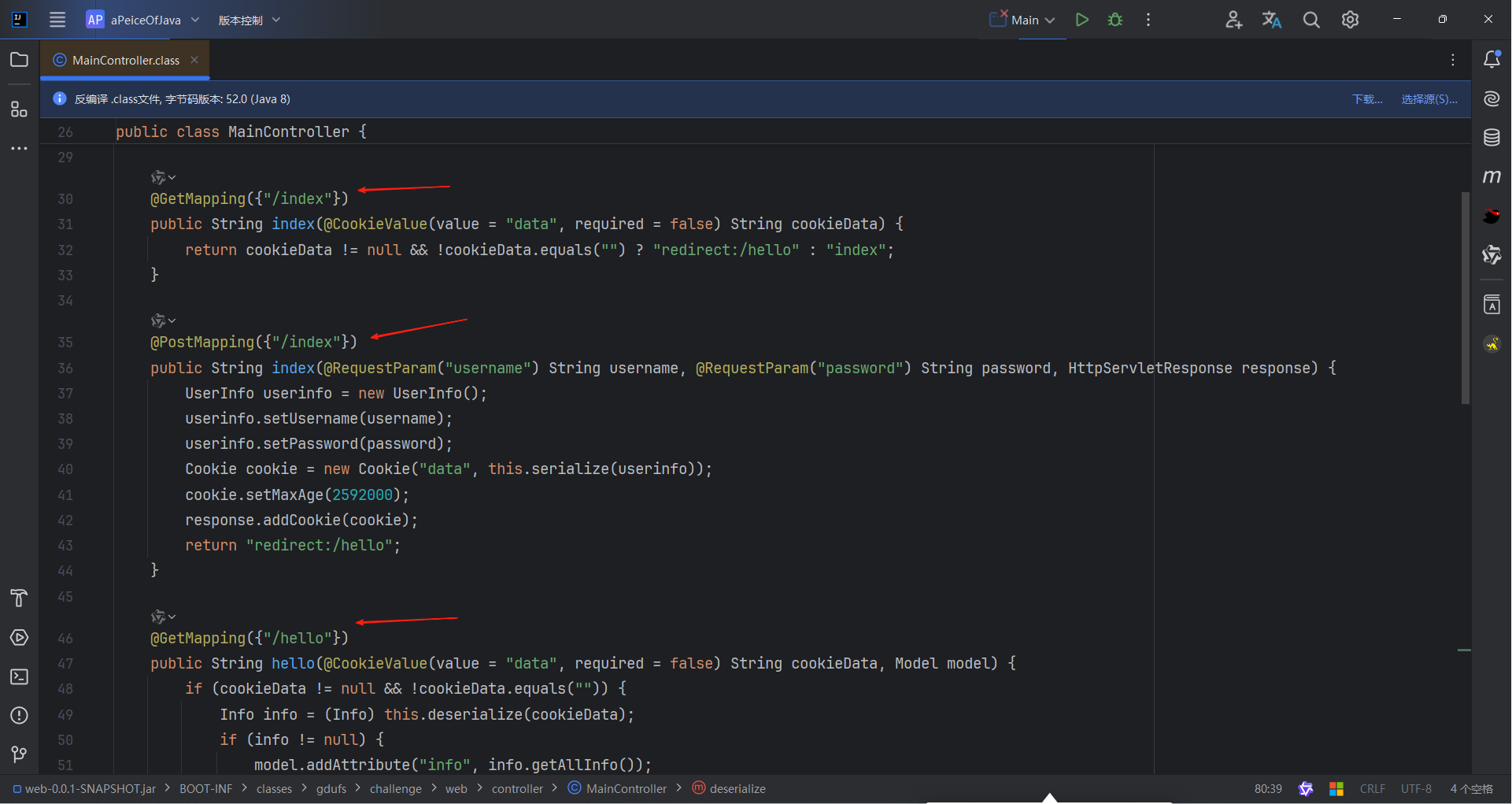Expand the aPeiceOfJava project dropdown

143,20
